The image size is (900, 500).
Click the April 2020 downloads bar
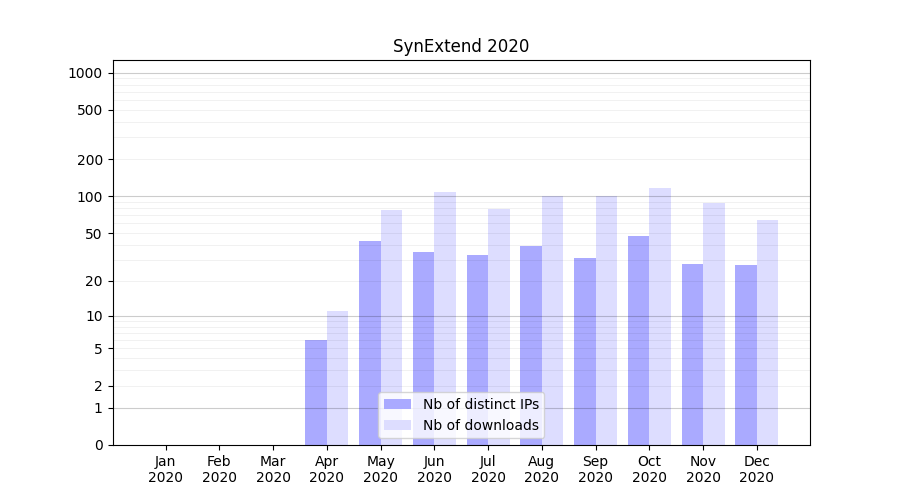pos(338,378)
